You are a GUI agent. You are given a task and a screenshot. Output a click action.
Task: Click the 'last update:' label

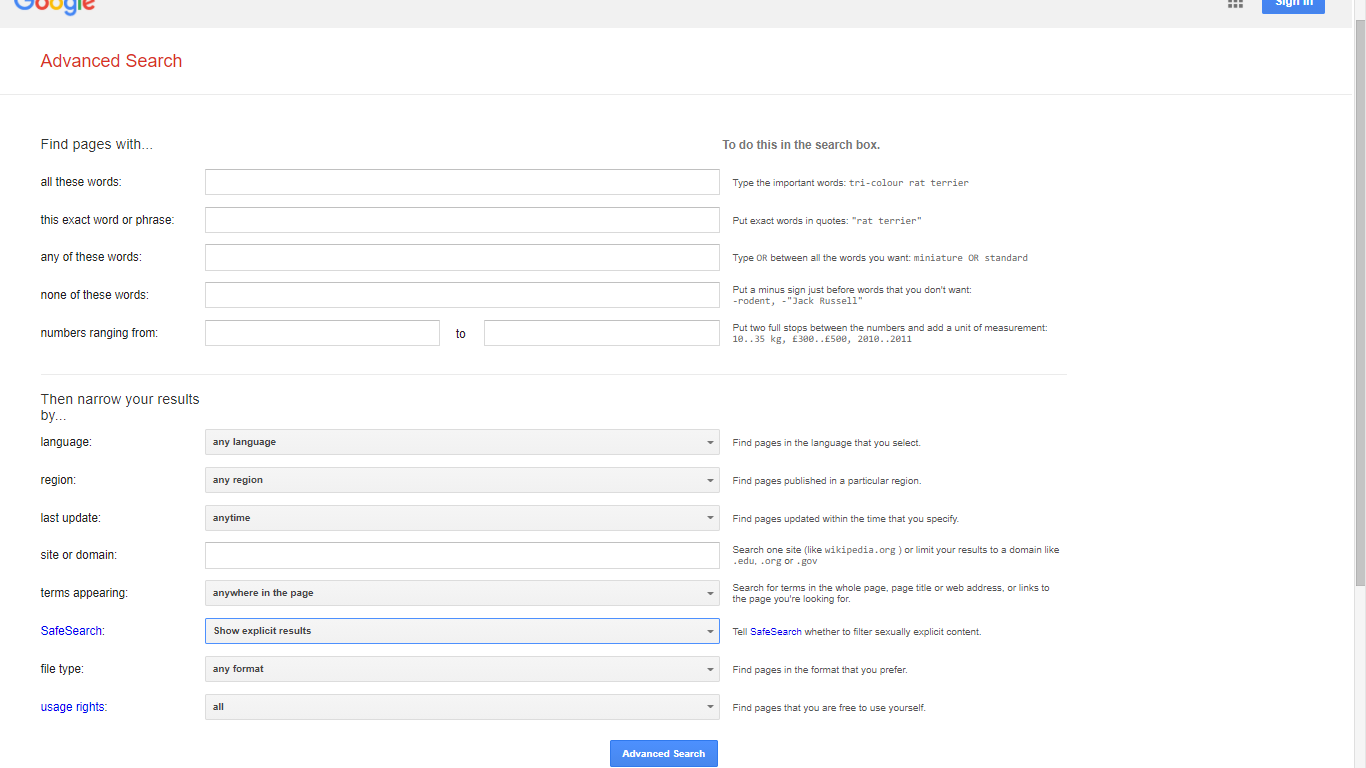point(71,518)
